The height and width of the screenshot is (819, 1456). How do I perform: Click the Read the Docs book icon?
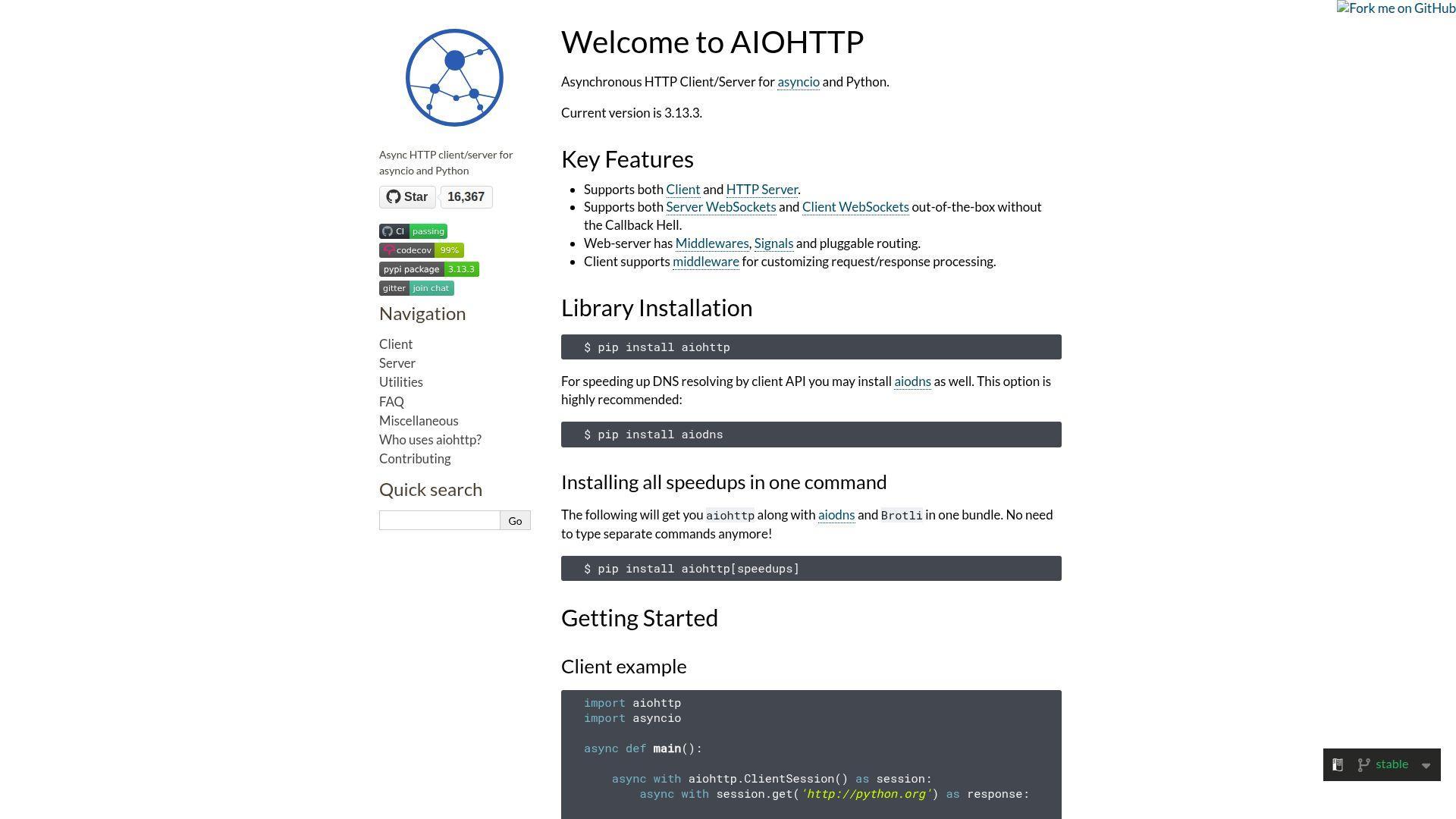[1338, 765]
